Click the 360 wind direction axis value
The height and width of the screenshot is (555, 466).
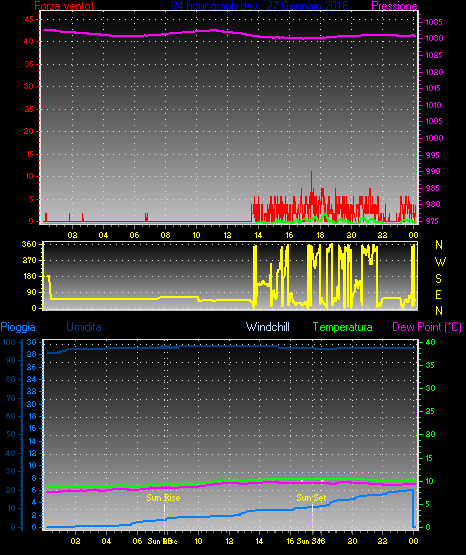pos(29,244)
